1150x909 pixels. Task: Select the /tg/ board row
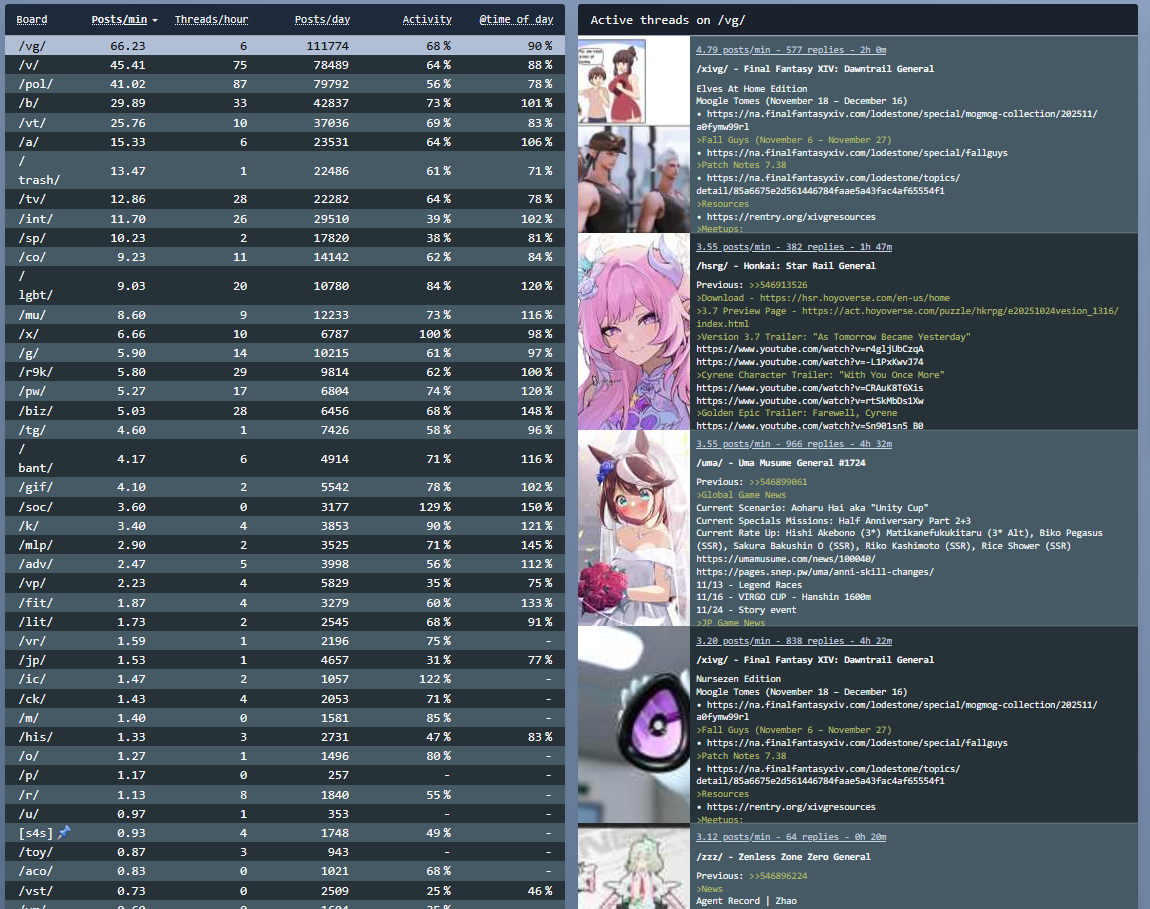click(285, 430)
